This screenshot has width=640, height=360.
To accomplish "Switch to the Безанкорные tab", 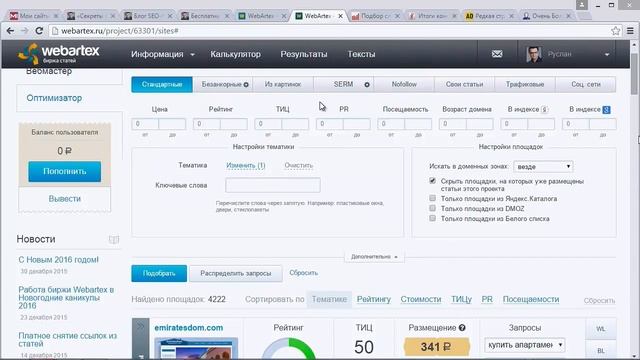I will [x=222, y=84].
